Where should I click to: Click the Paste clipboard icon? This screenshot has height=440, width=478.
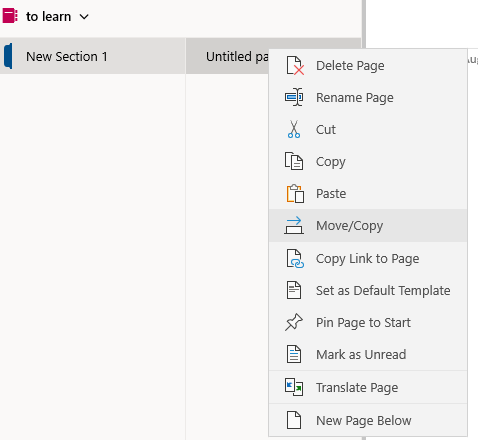295,193
